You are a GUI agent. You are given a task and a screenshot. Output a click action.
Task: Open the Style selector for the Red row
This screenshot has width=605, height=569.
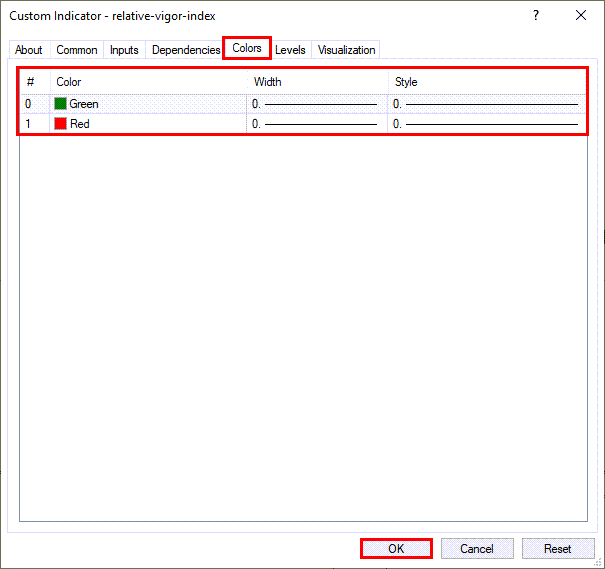pyautogui.click(x=487, y=124)
